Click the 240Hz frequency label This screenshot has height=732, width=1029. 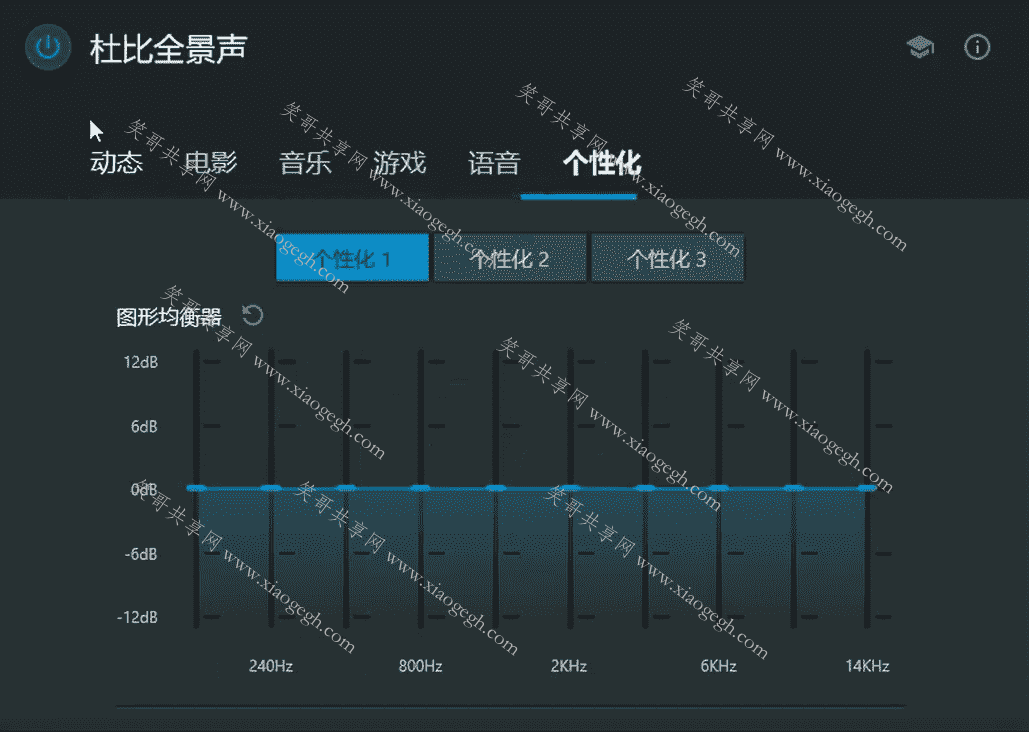[271, 666]
